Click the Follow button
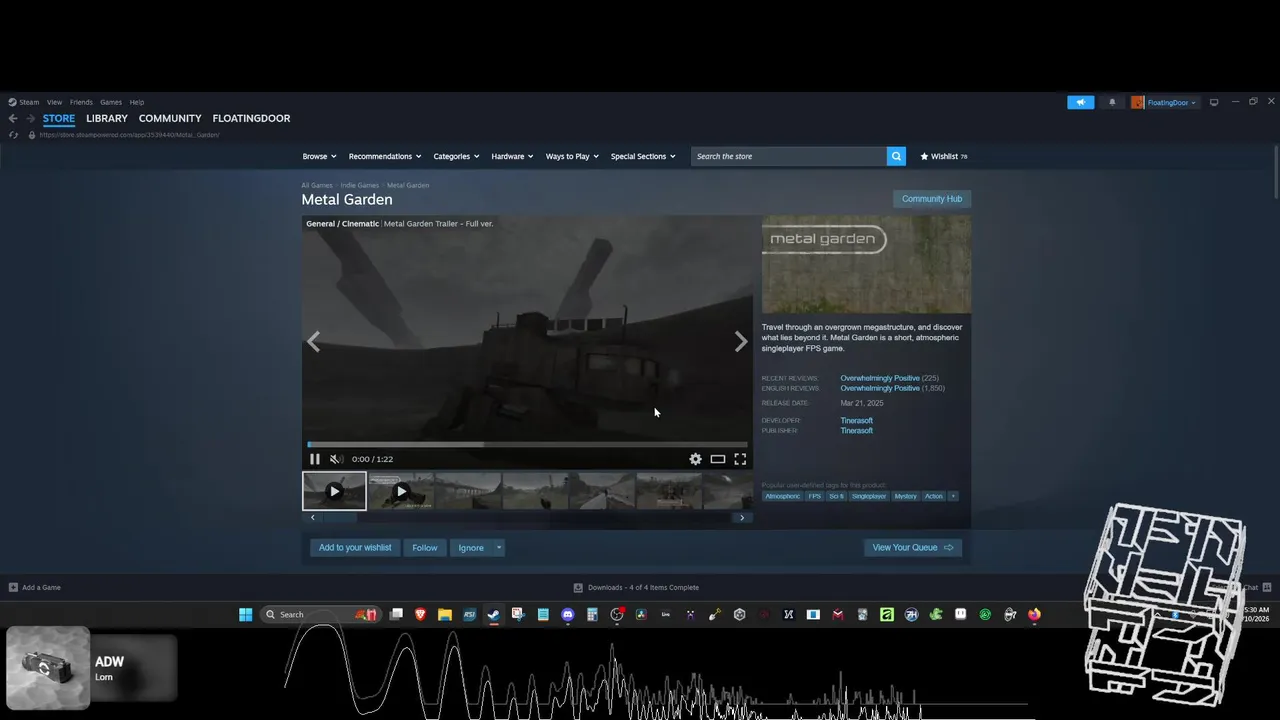The height and width of the screenshot is (720, 1280). [425, 547]
